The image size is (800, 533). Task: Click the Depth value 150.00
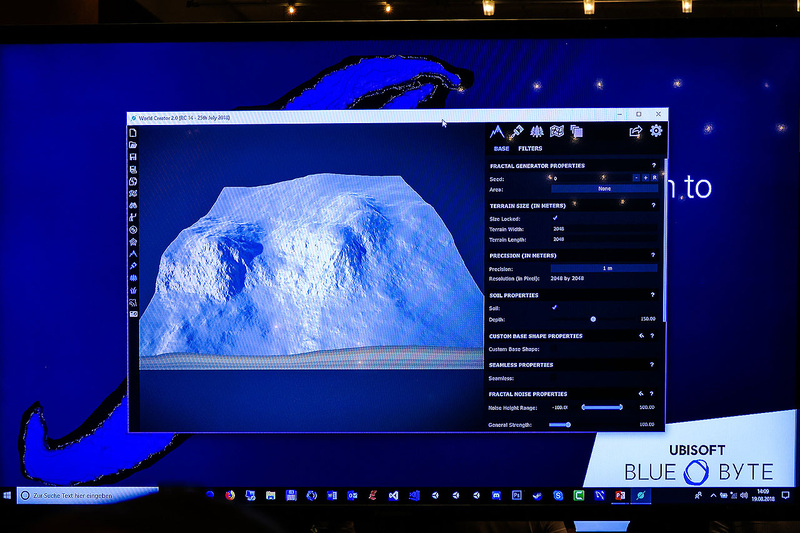tap(648, 319)
